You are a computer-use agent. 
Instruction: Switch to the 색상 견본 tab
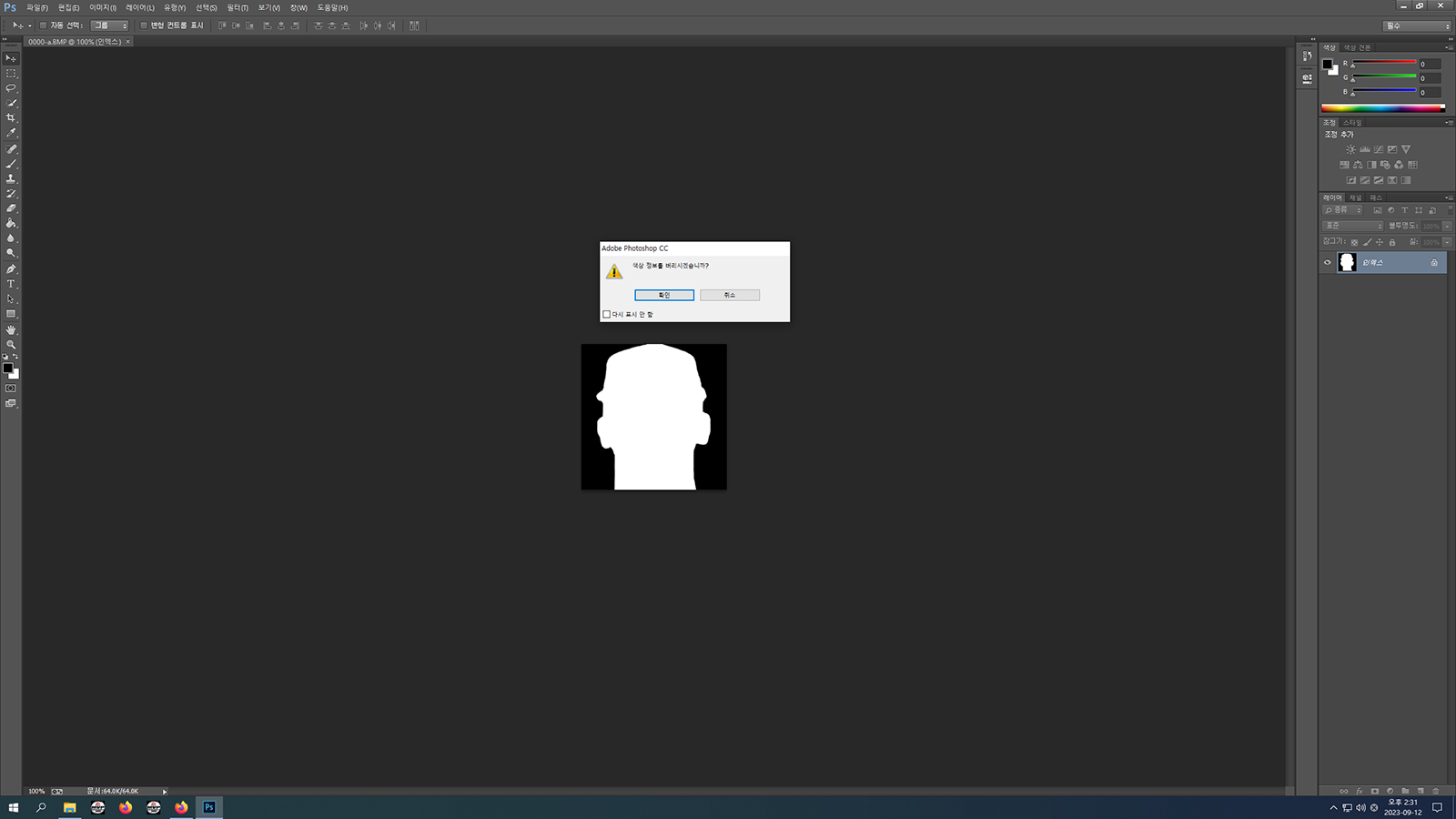1358,47
